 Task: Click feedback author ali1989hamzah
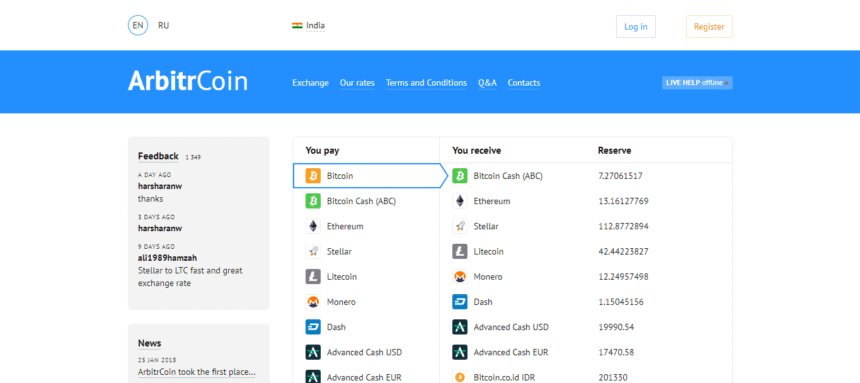pos(167,258)
